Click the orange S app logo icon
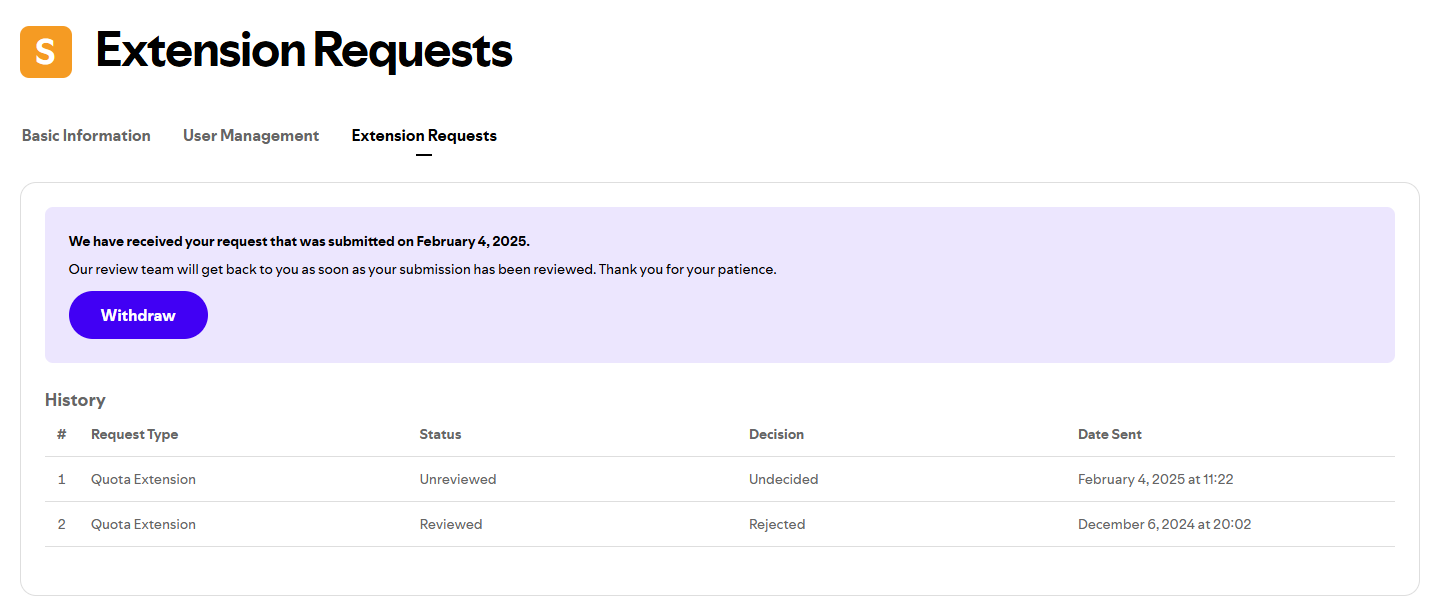Viewport: 1433px width, 607px height. (x=44, y=52)
